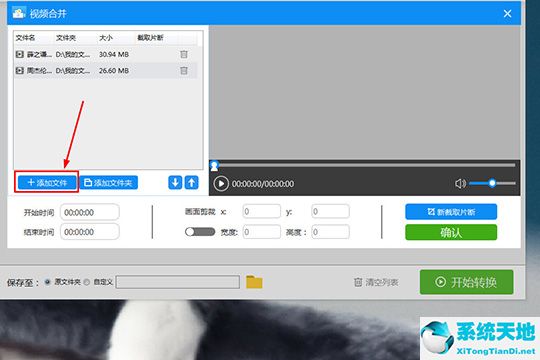This screenshot has height=360, width=540.
Task: Focus the crop x input field
Action: [261, 211]
